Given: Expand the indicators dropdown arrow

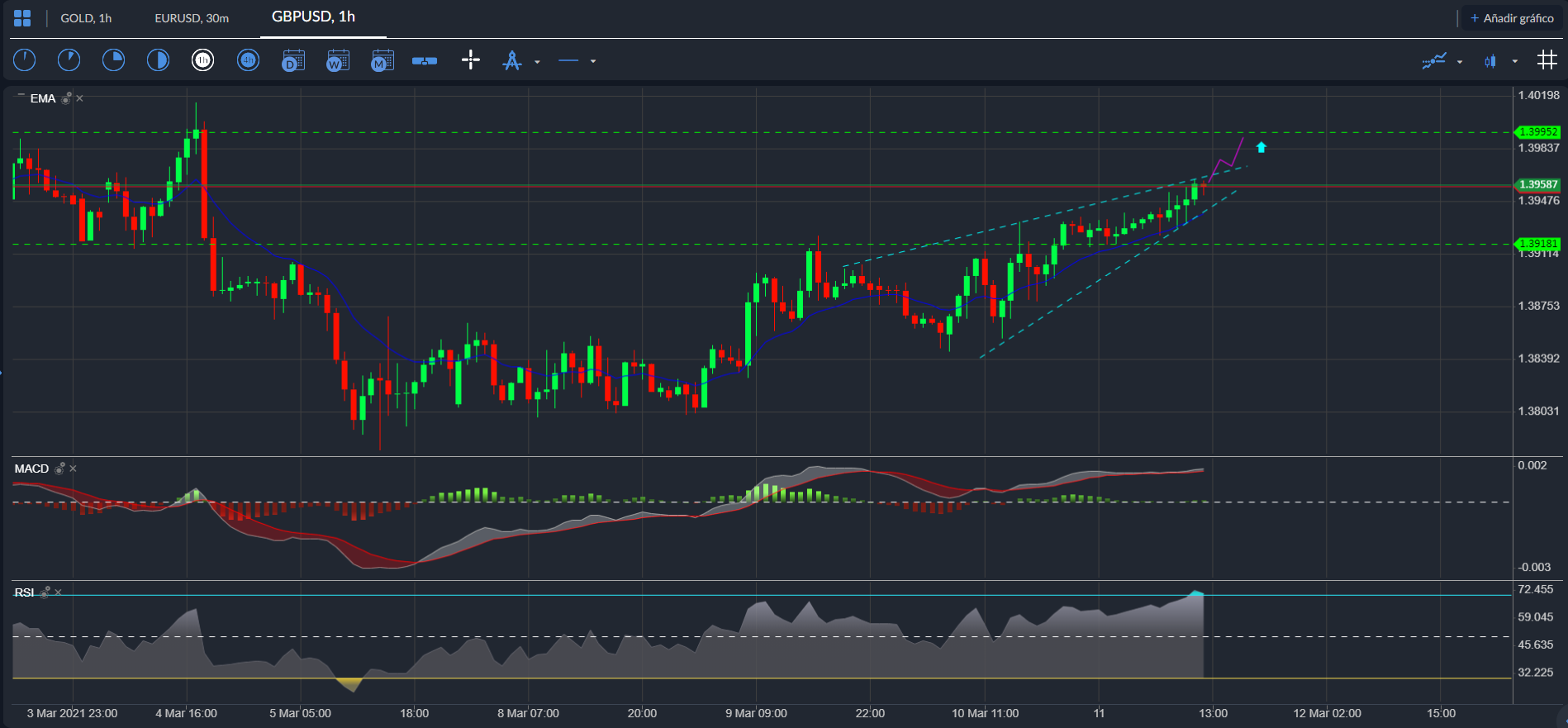Looking at the screenshot, I should (1460, 62).
